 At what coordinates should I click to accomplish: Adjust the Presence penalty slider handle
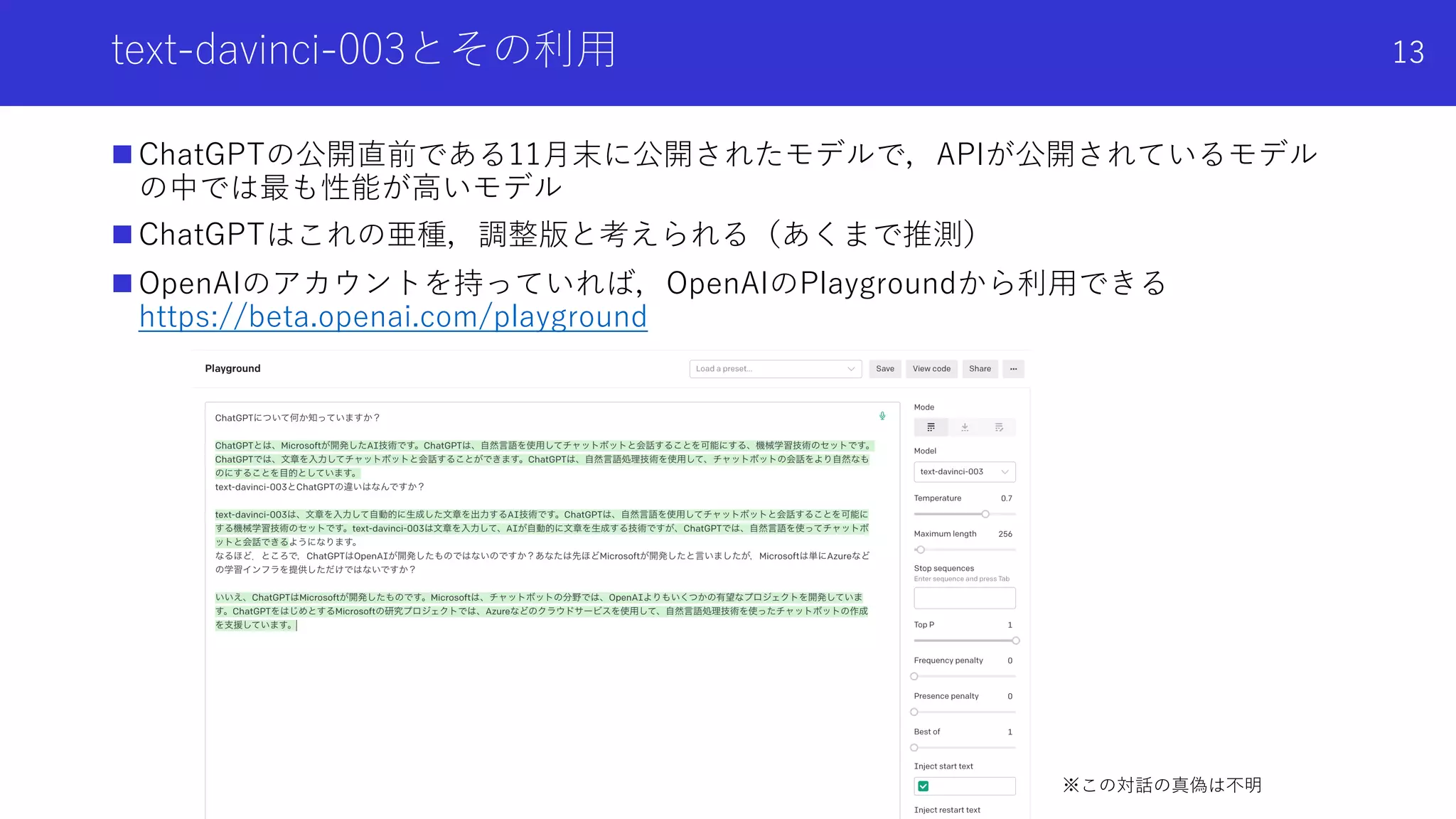click(914, 712)
